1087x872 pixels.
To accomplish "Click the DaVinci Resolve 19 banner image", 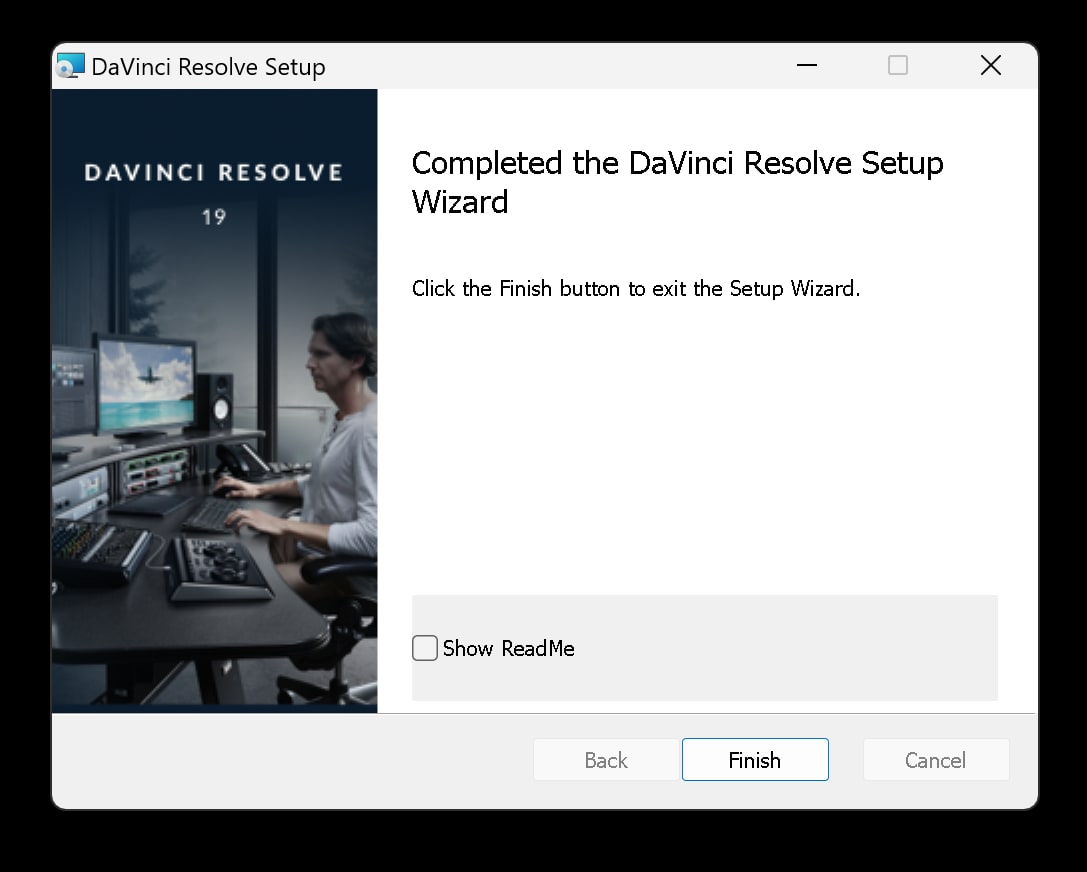I will pos(214,401).
